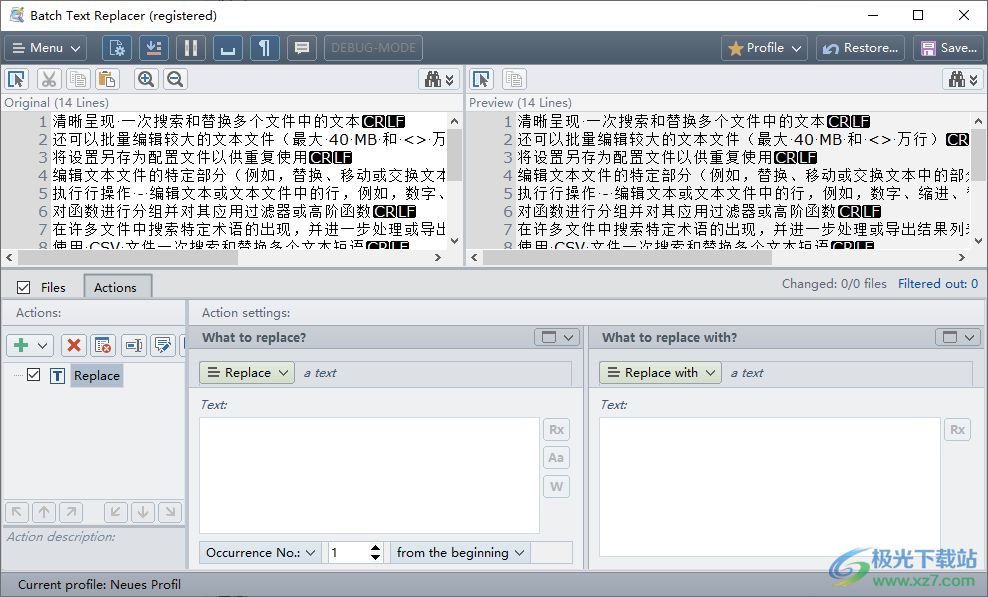Click the move action to top-right arrow
This screenshot has width=988, height=597.
(x=71, y=512)
